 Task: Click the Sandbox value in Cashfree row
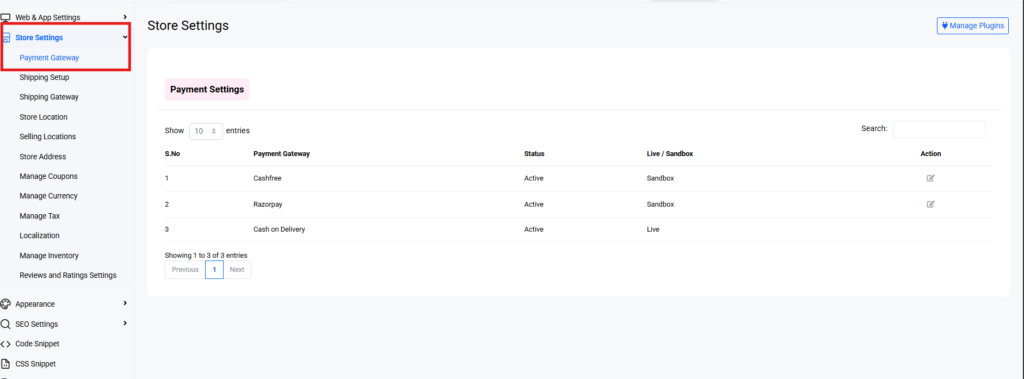tap(660, 178)
